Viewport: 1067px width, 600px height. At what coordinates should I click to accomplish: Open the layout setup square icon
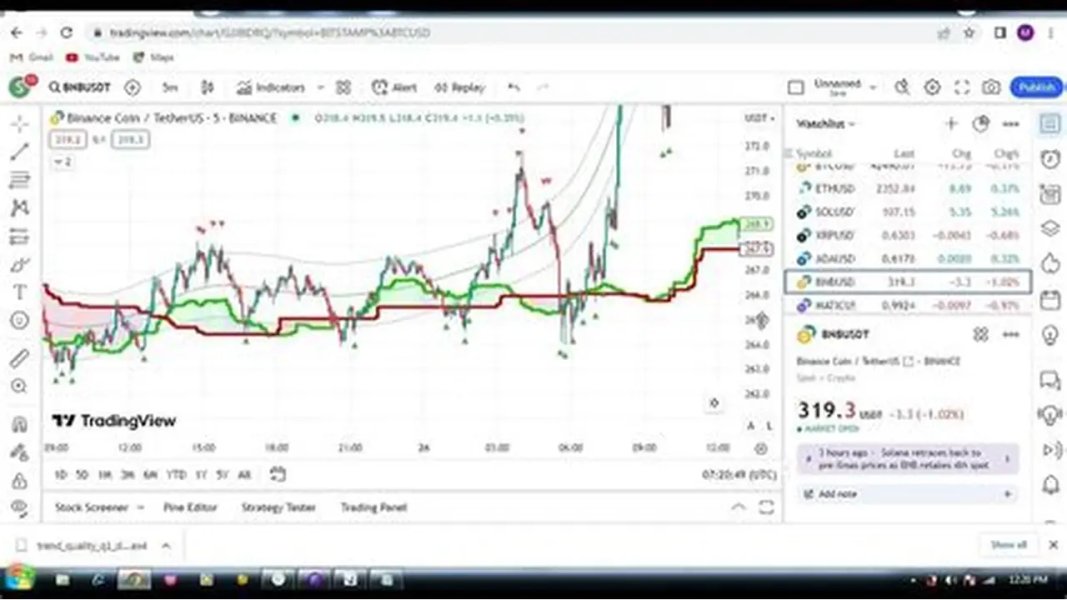coord(795,87)
